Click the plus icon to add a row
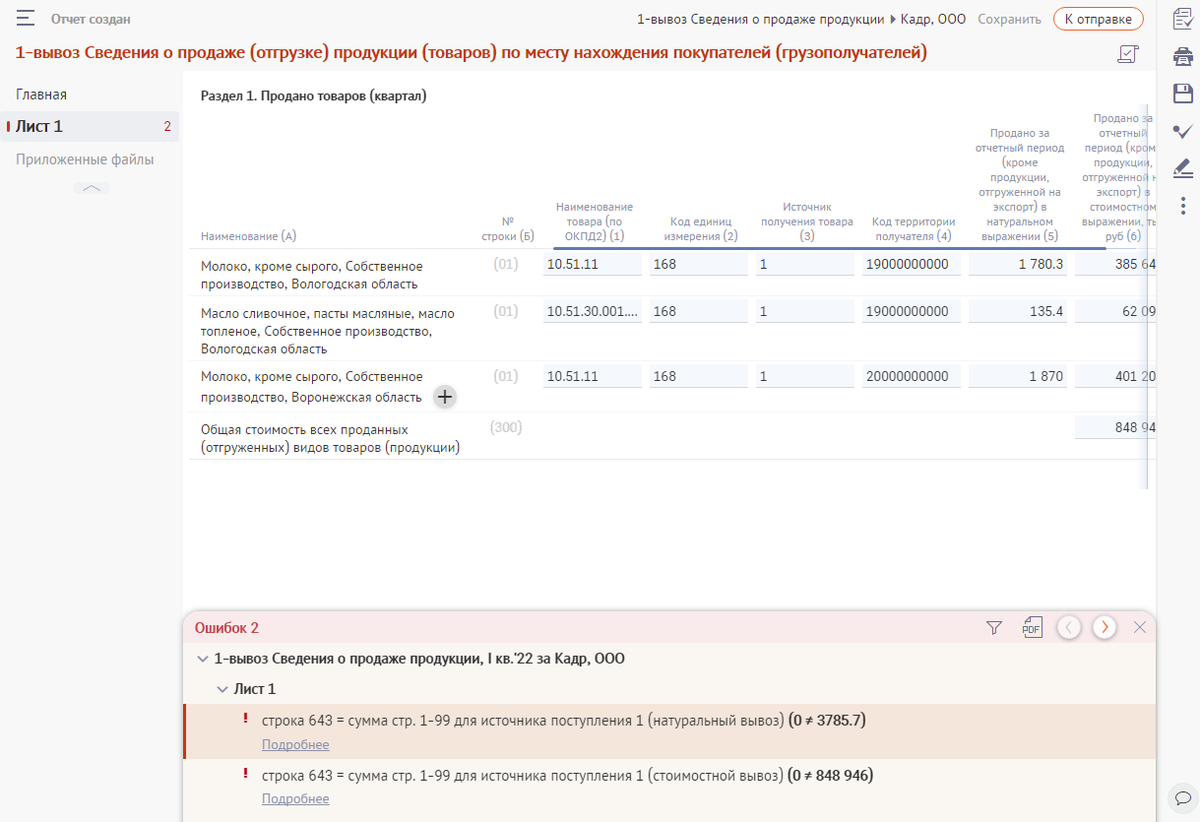 pos(445,397)
